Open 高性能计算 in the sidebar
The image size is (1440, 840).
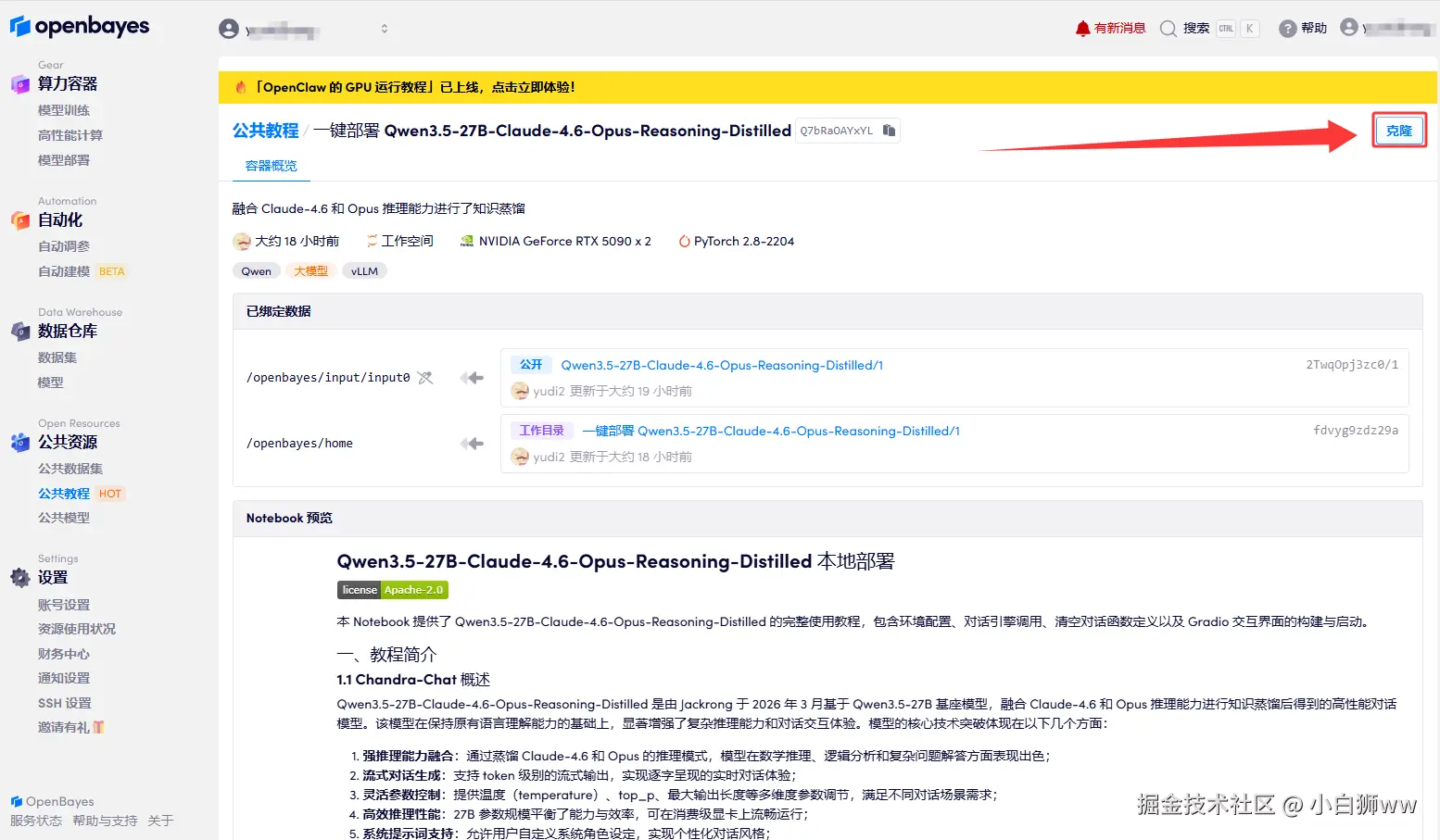70,135
